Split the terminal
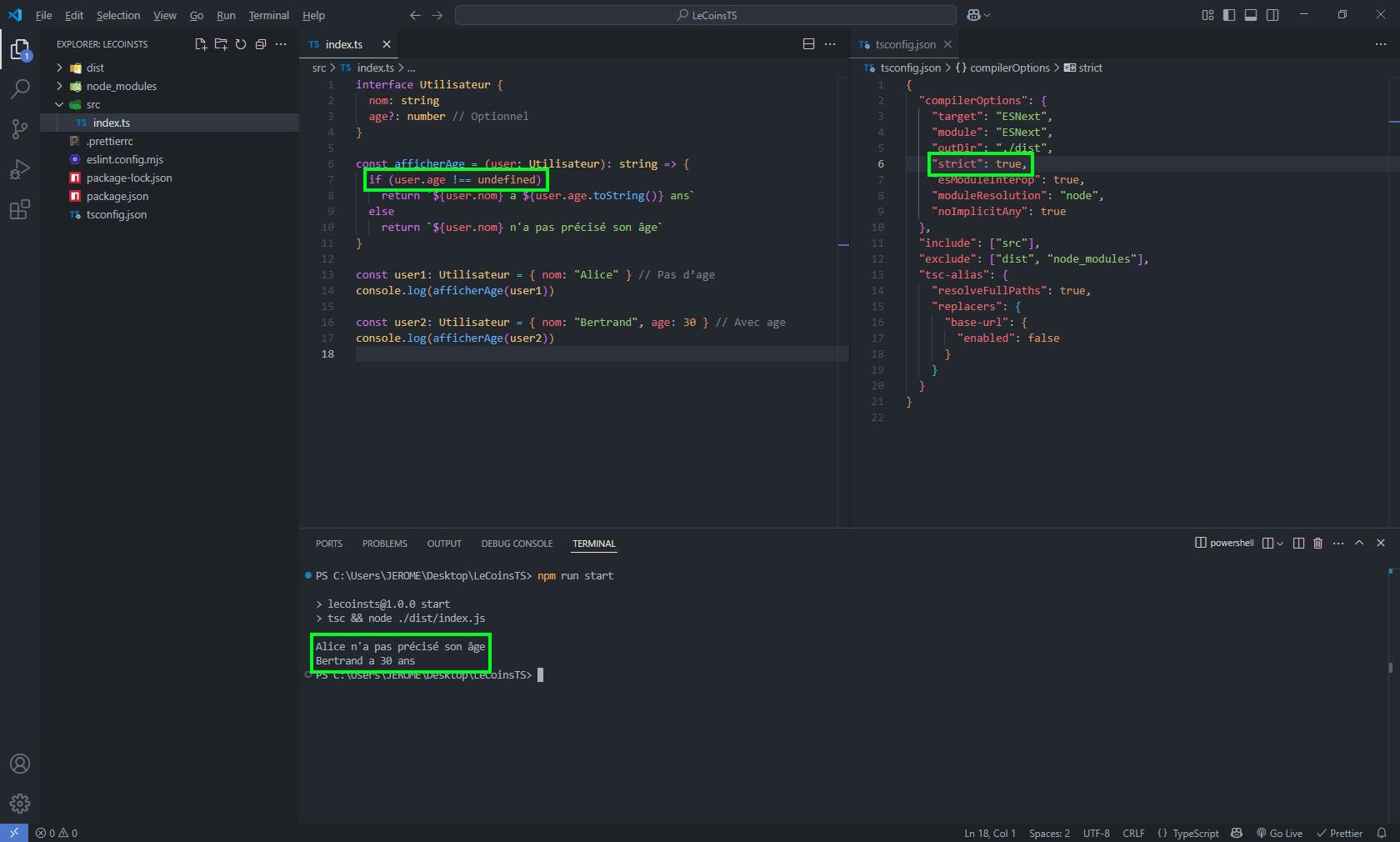Image resolution: width=1400 pixels, height=842 pixels. tap(1298, 543)
